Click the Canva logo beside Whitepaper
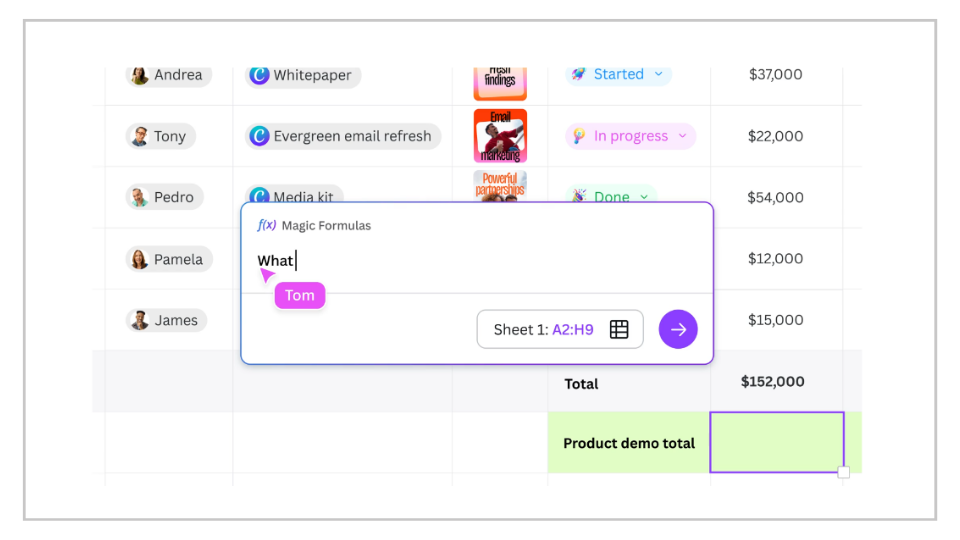The width and height of the screenshot is (960, 540). pyautogui.click(x=259, y=75)
